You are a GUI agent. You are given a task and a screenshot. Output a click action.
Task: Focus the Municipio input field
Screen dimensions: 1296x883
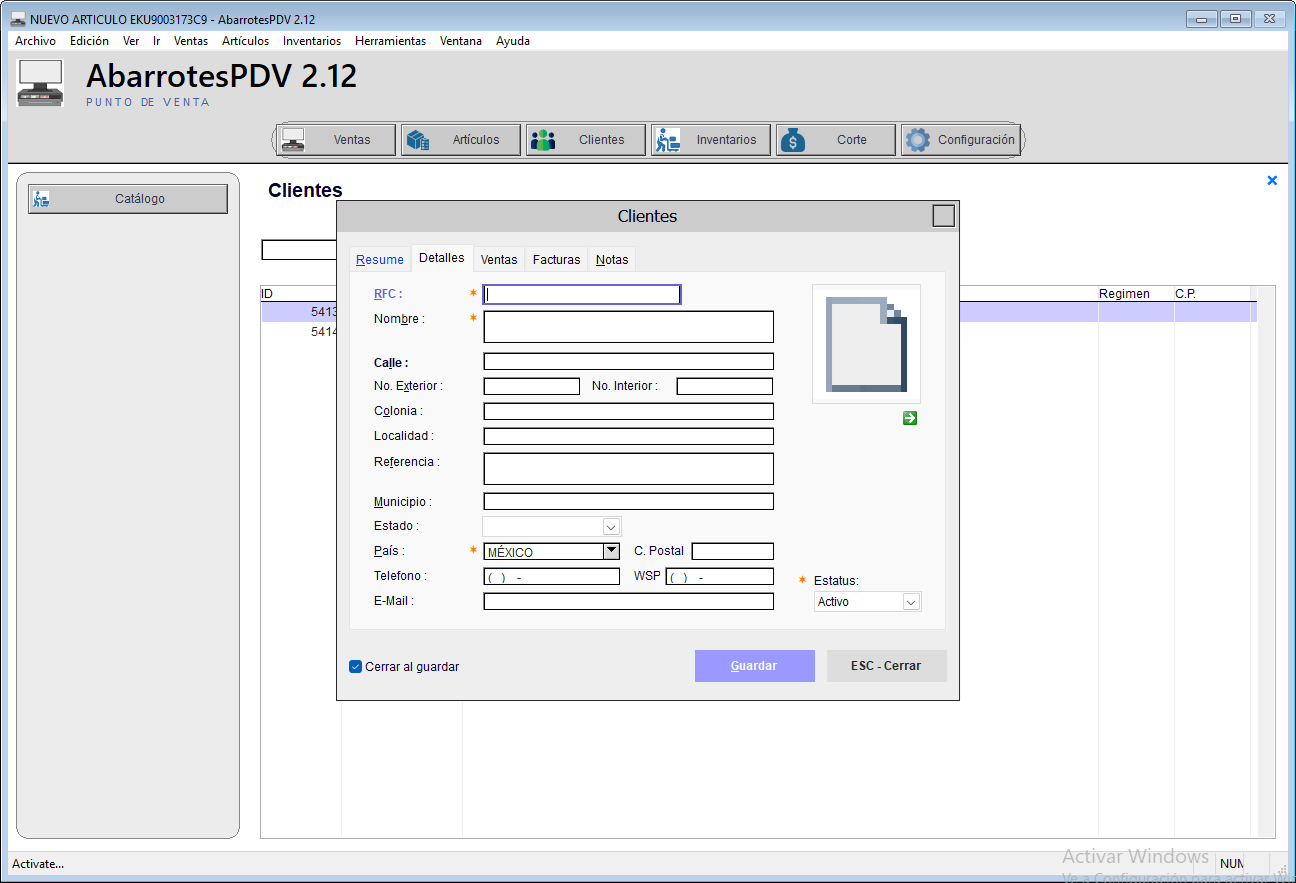coord(629,502)
